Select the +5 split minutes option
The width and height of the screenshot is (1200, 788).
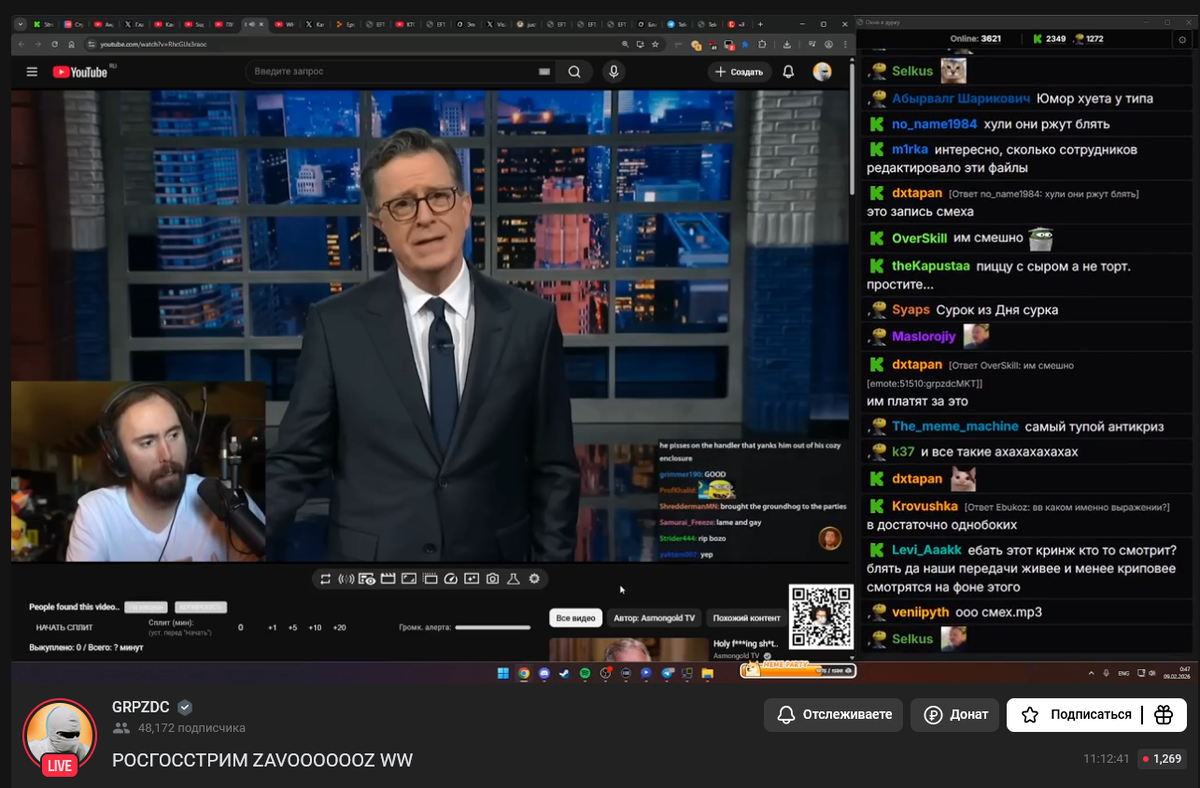[292, 627]
